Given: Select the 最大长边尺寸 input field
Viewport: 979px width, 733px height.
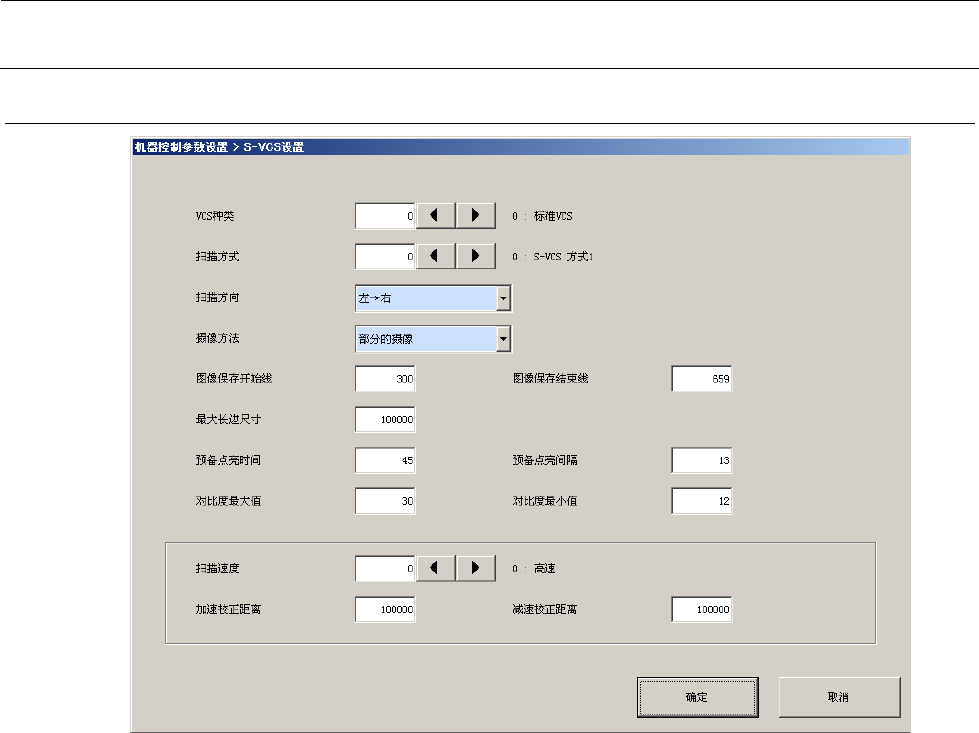Looking at the screenshot, I should (x=385, y=421).
